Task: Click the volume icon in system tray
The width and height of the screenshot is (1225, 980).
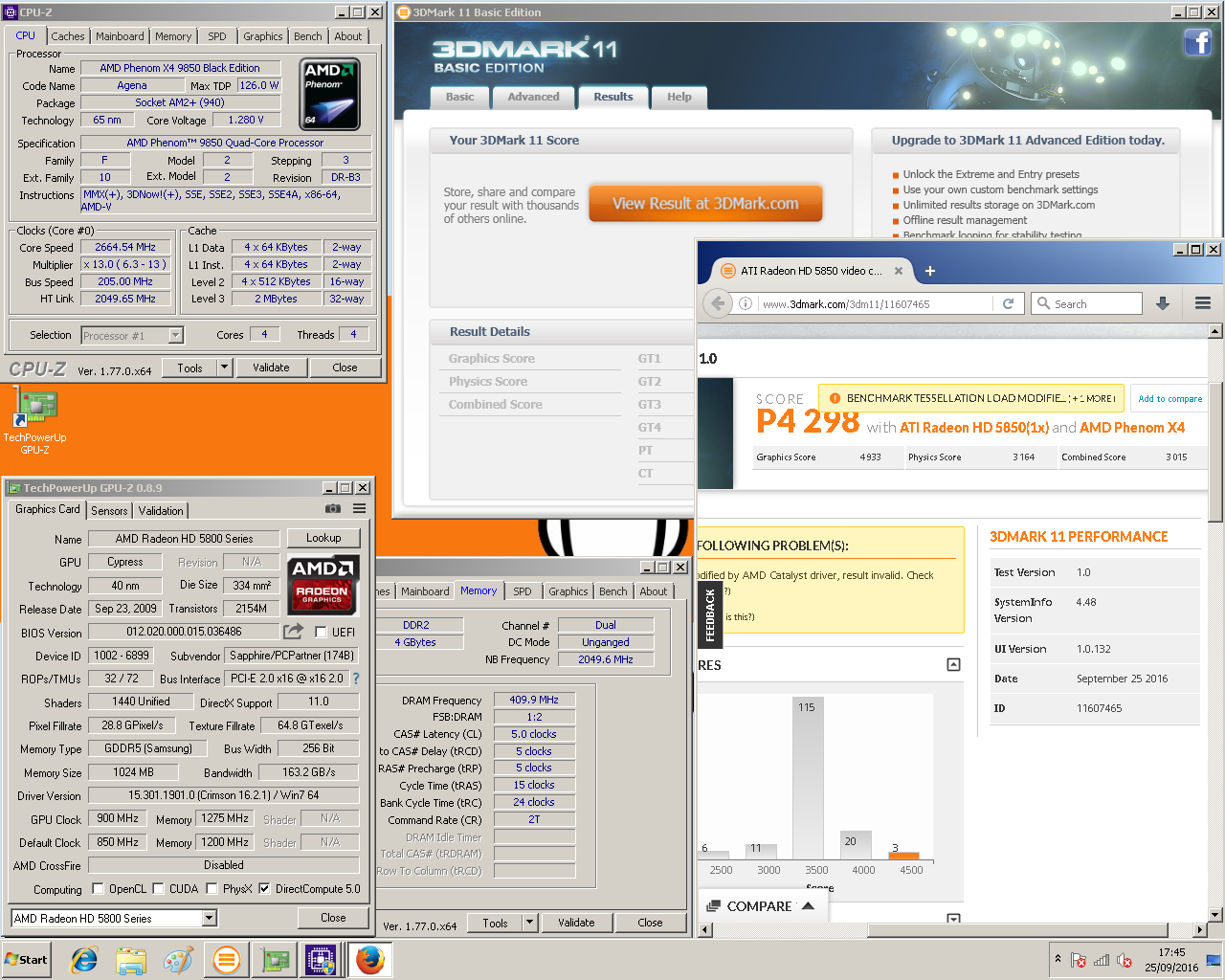Action: [x=1125, y=960]
